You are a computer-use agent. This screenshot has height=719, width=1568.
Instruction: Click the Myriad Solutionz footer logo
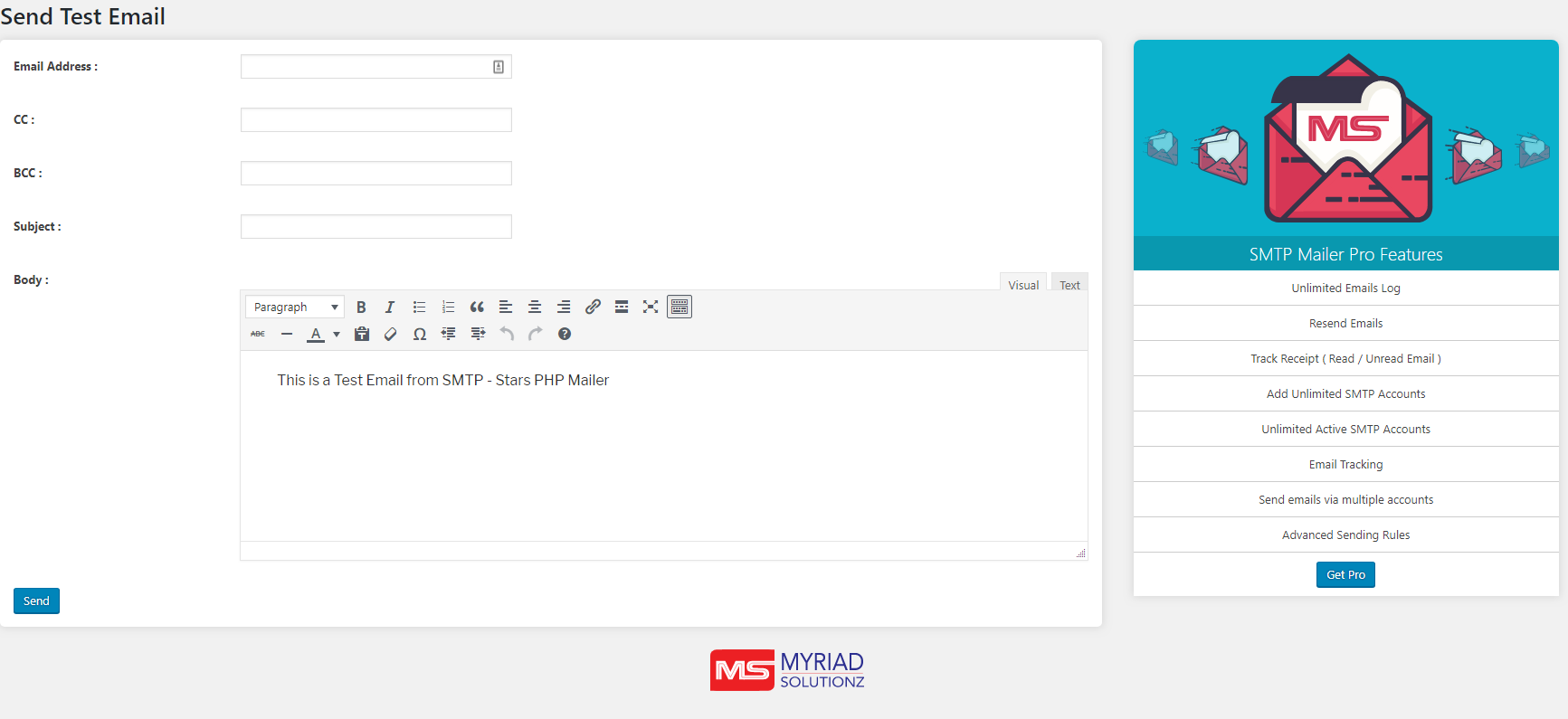coord(787,670)
